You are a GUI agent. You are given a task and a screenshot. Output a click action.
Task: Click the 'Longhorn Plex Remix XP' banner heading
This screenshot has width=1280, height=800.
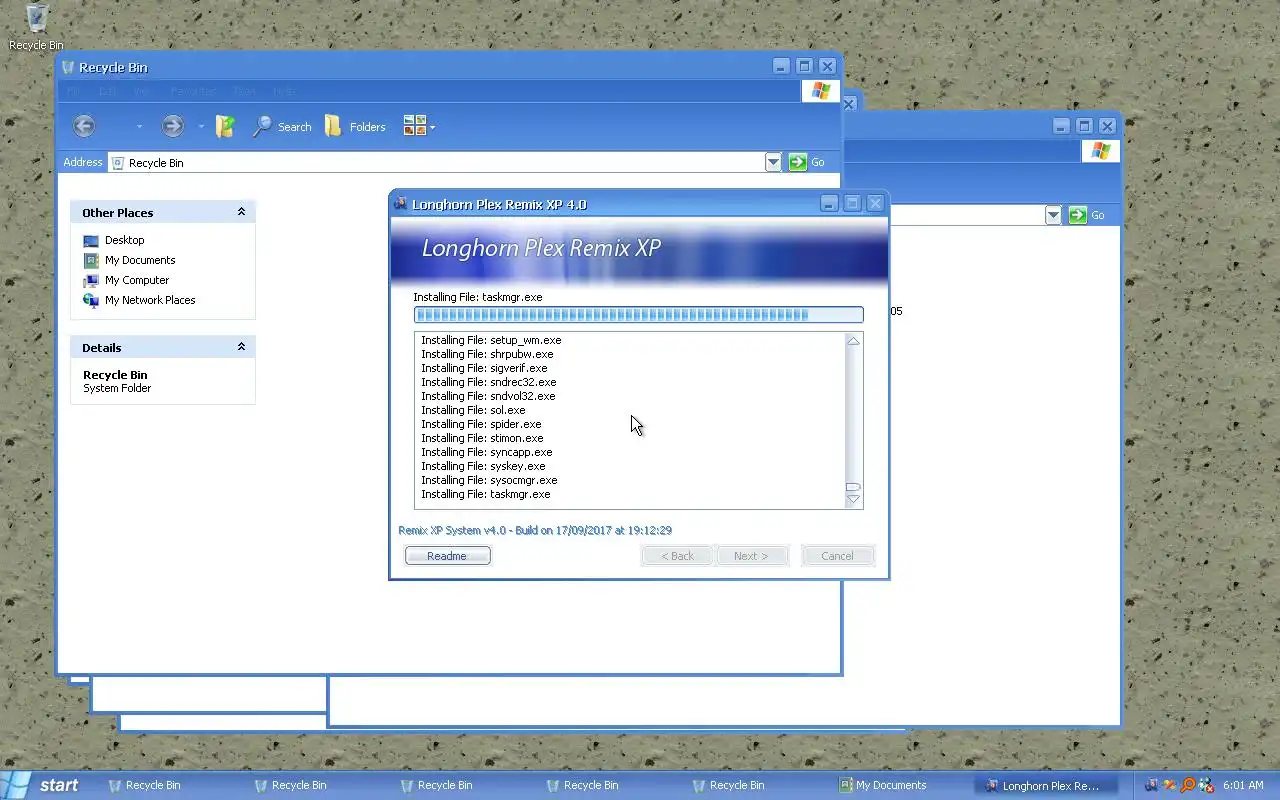pyautogui.click(x=541, y=248)
